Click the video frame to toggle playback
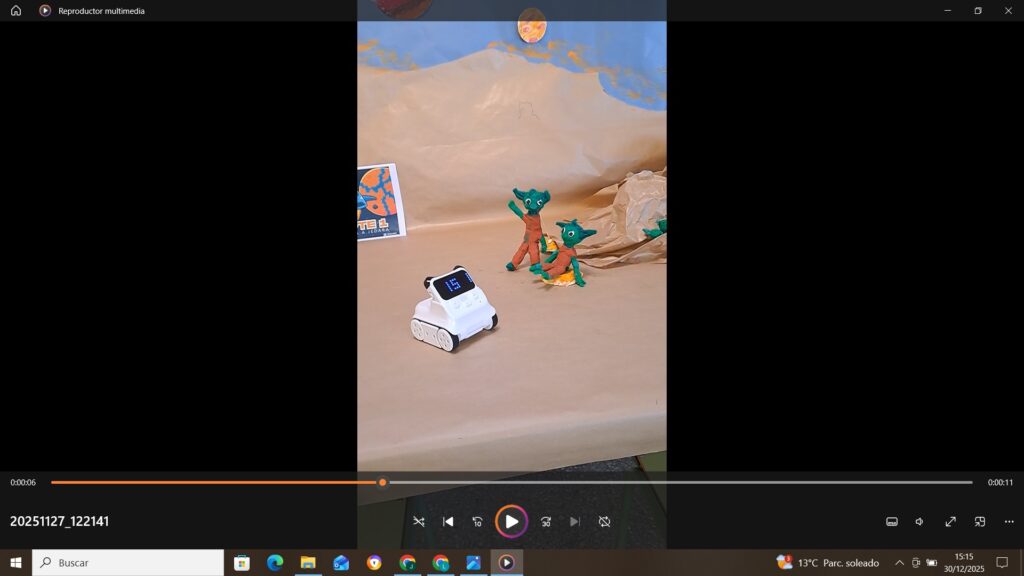This screenshot has width=1024, height=576. 511,250
